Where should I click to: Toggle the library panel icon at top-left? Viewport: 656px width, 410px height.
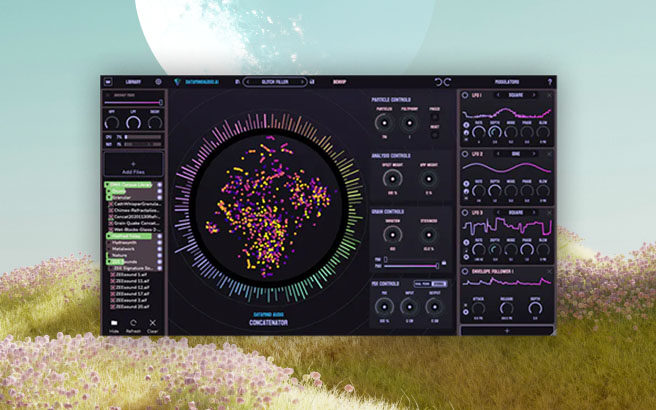tap(108, 82)
